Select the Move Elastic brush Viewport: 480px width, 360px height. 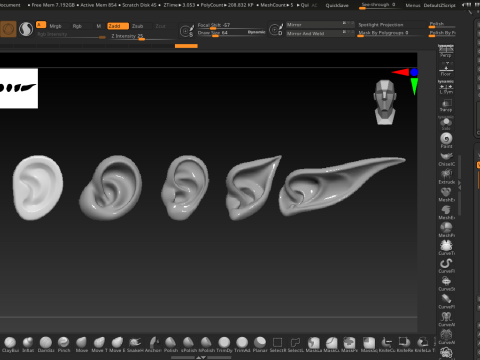(117, 344)
